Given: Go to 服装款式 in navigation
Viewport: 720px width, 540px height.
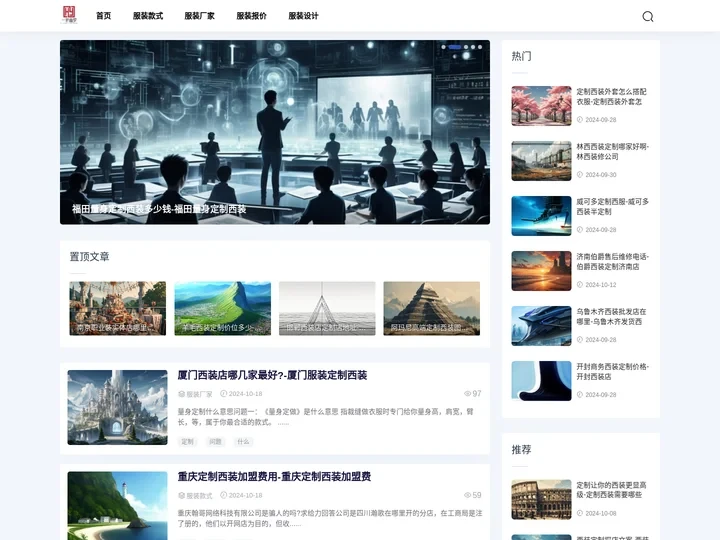Looking at the screenshot, I should 148,16.
